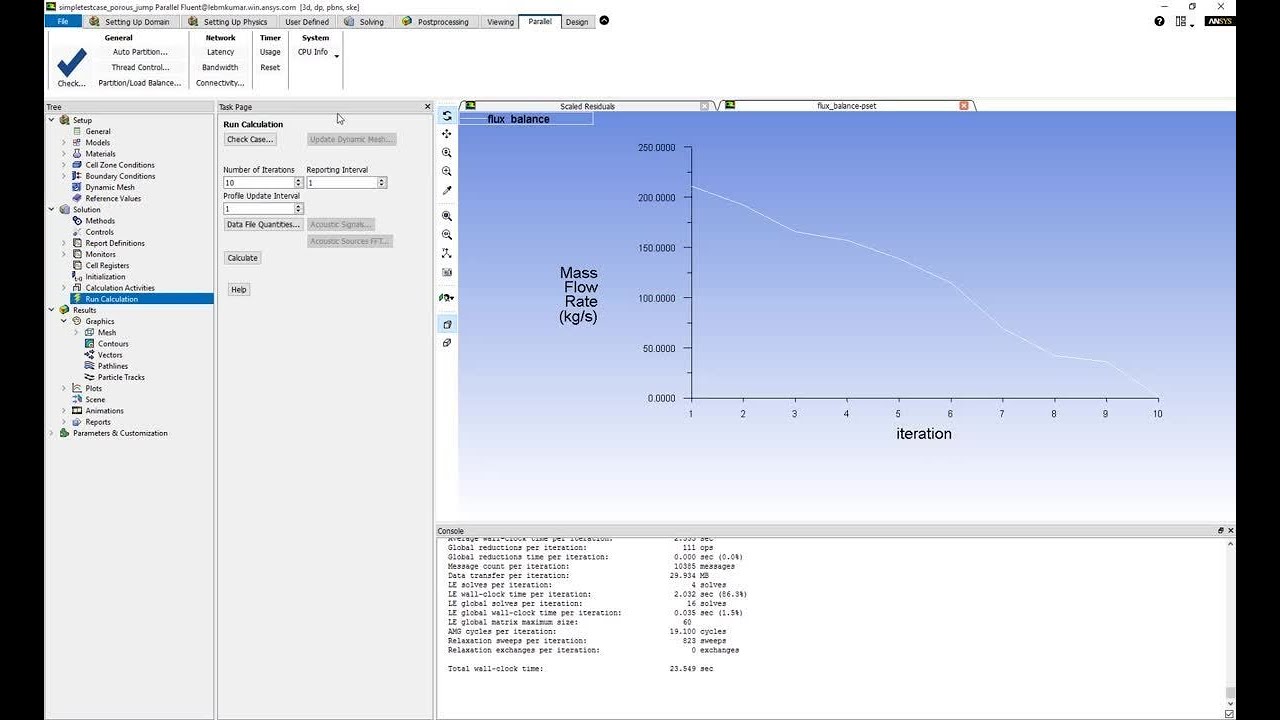The height and width of the screenshot is (720, 1280).
Task: Click the refresh display icon in graphics toolbar
Action: coord(447,116)
